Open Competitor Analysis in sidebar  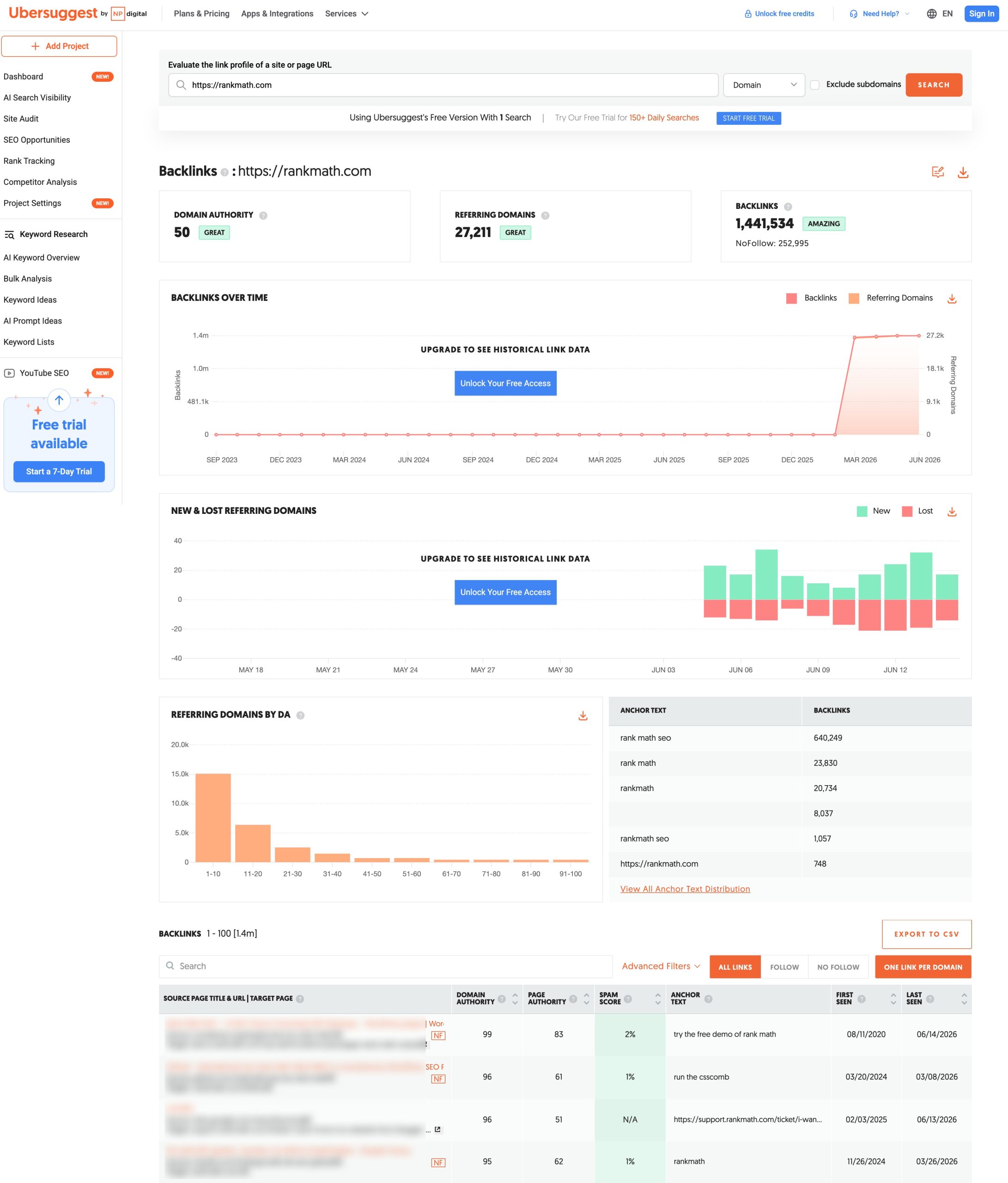click(40, 182)
